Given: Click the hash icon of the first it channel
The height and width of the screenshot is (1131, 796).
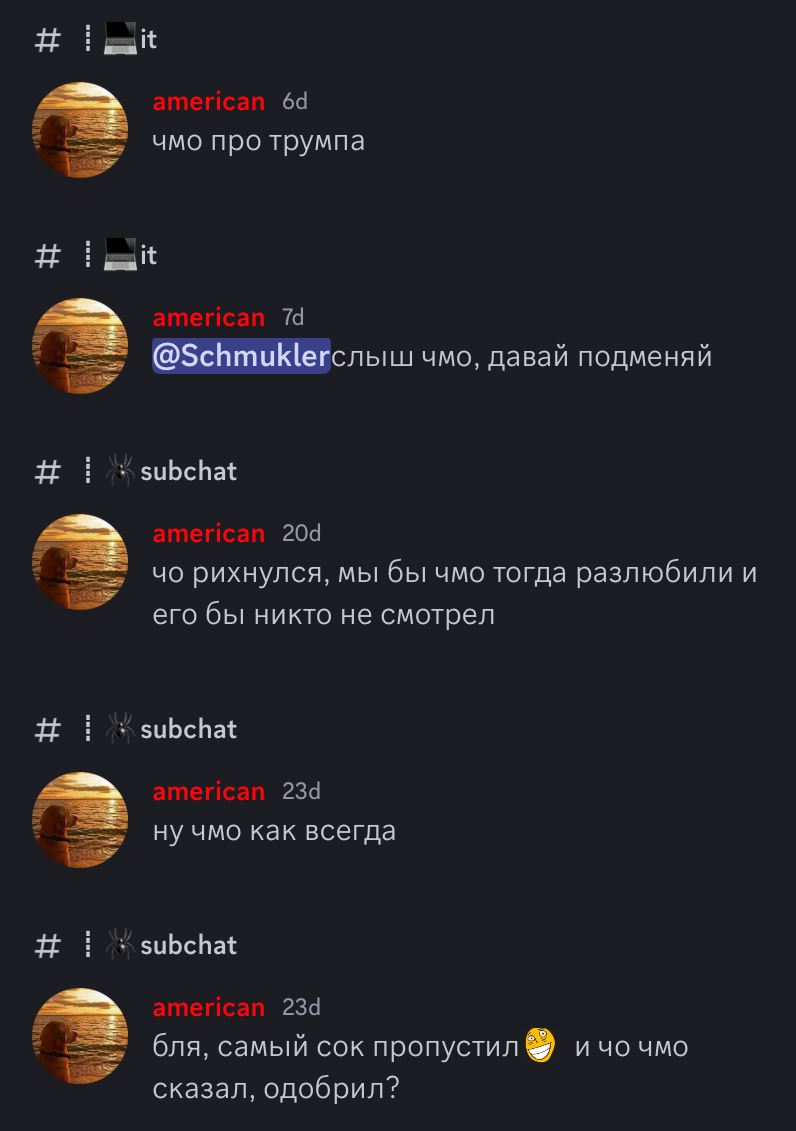Looking at the screenshot, I should pos(48,40).
